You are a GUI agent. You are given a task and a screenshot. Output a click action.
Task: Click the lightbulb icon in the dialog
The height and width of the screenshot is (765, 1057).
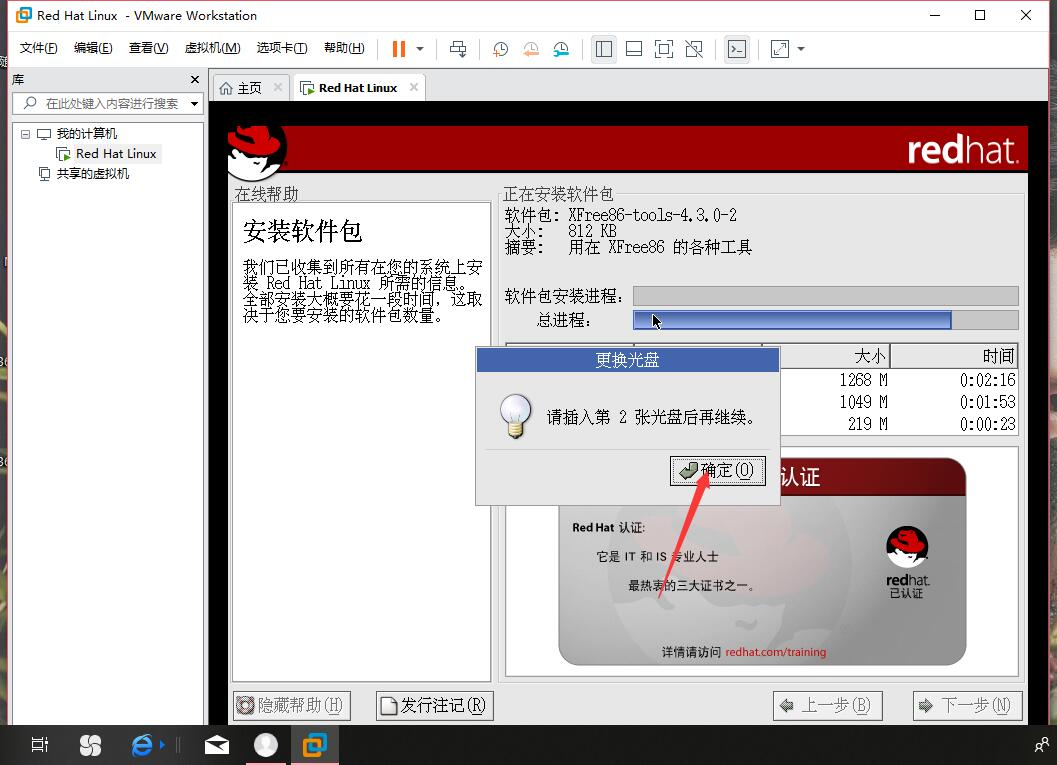click(x=516, y=416)
